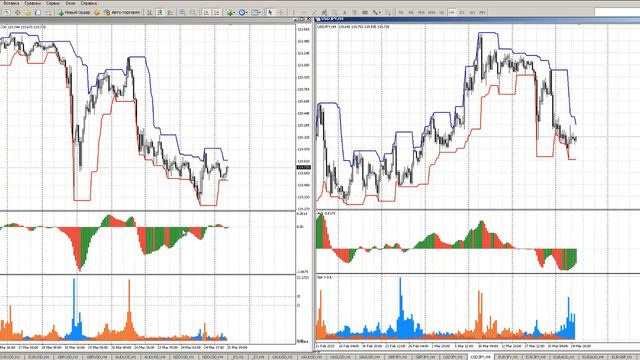The image size is (640, 360).
Task: Click the search field in toolbar
Action: point(617,12)
